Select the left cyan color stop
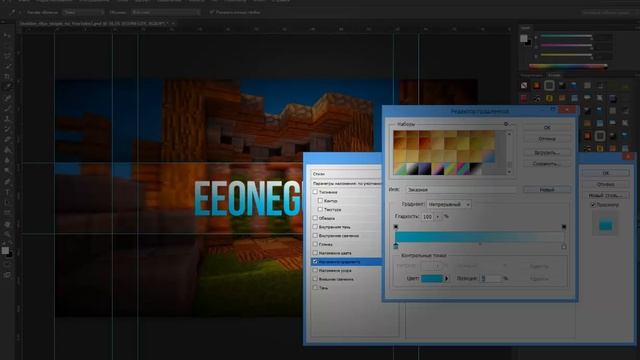The image size is (640, 360). pyautogui.click(x=396, y=246)
